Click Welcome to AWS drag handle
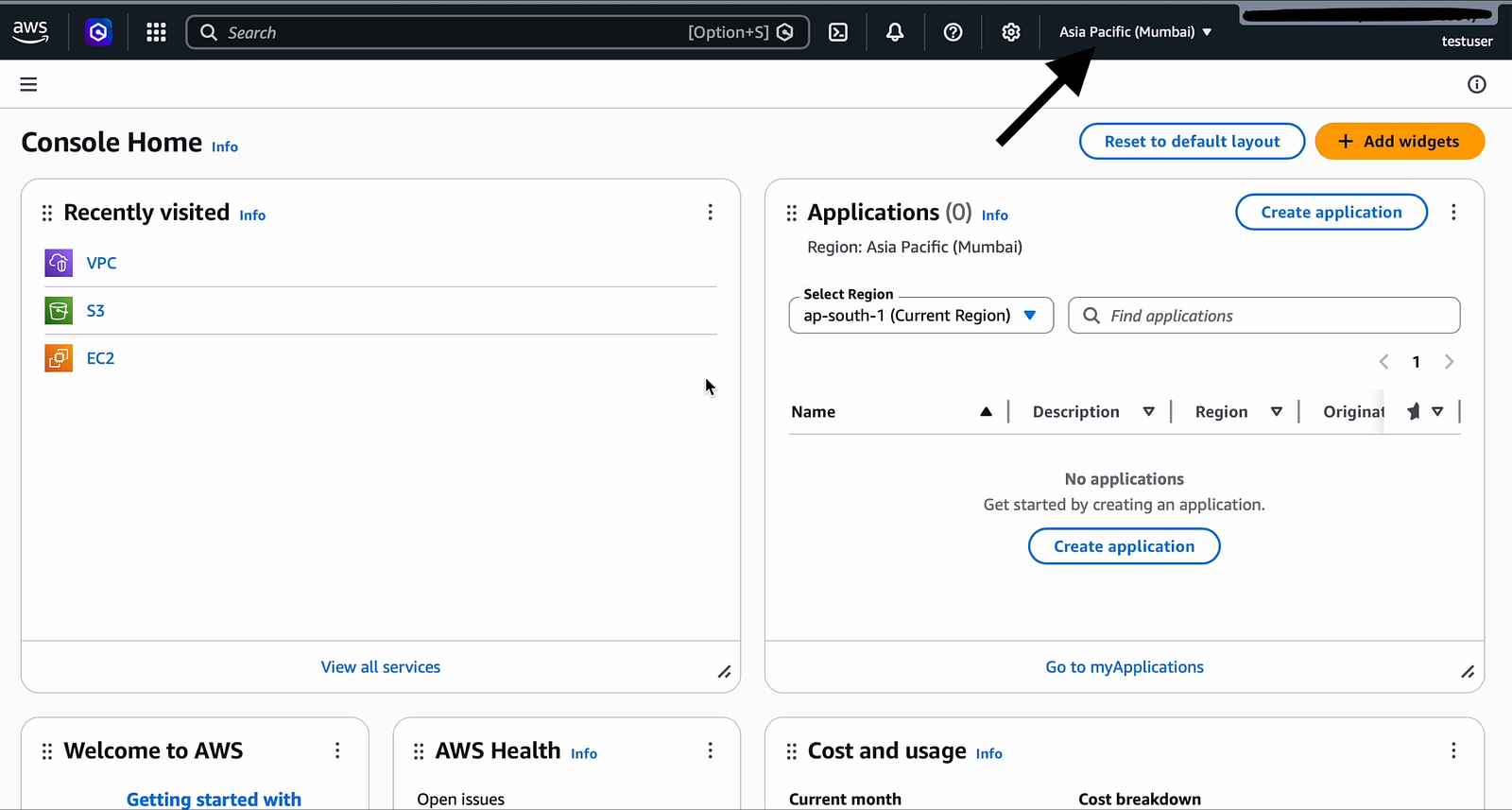Image resolution: width=1512 pixels, height=810 pixels. (47, 751)
